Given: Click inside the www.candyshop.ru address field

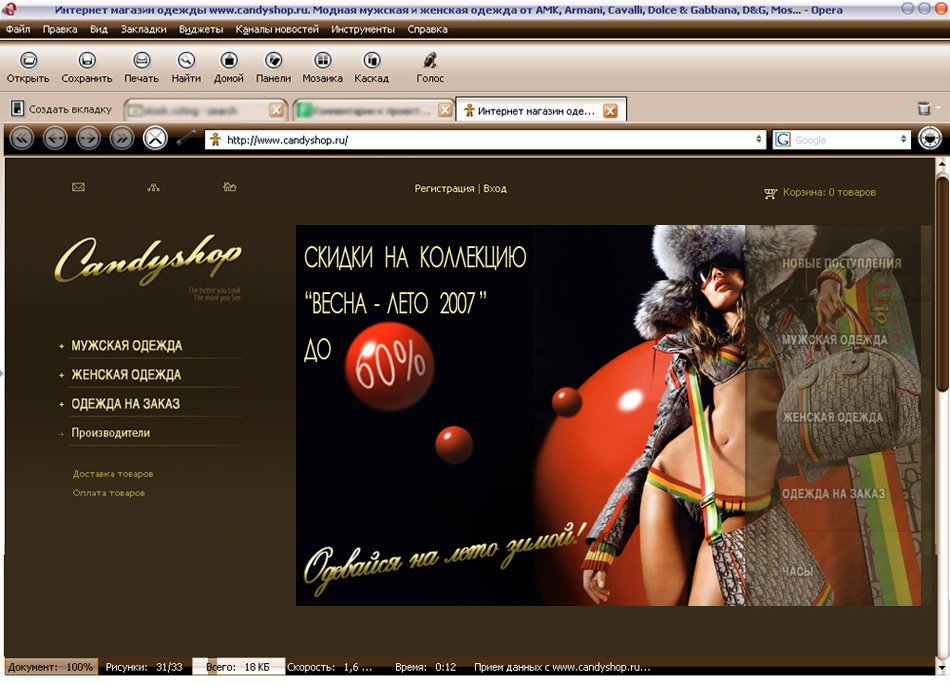Looking at the screenshot, I should tap(450, 140).
